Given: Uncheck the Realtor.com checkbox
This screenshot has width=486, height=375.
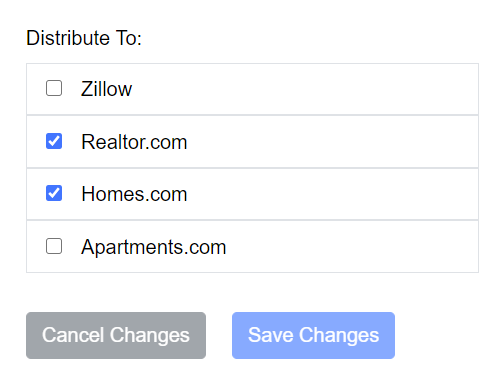Looking at the screenshot, I should pos(54,141).
